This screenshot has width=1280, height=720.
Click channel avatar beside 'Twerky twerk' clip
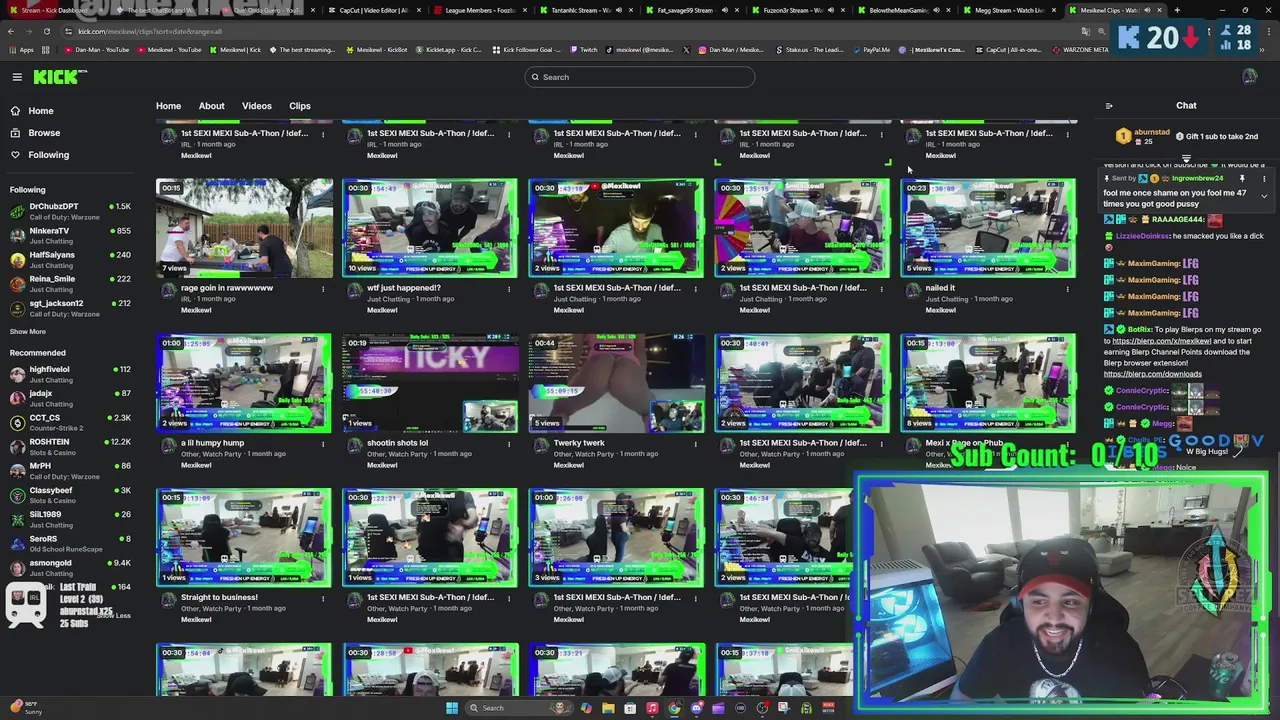pos(541,446)
